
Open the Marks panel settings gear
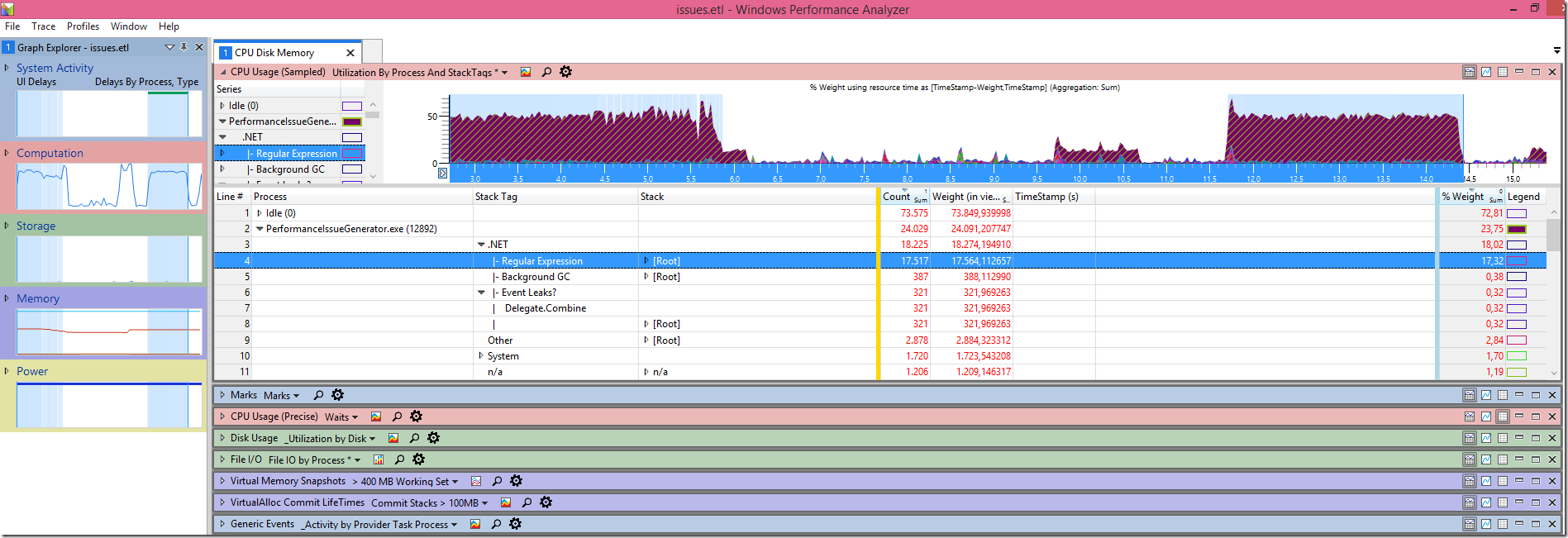[337, 395]
